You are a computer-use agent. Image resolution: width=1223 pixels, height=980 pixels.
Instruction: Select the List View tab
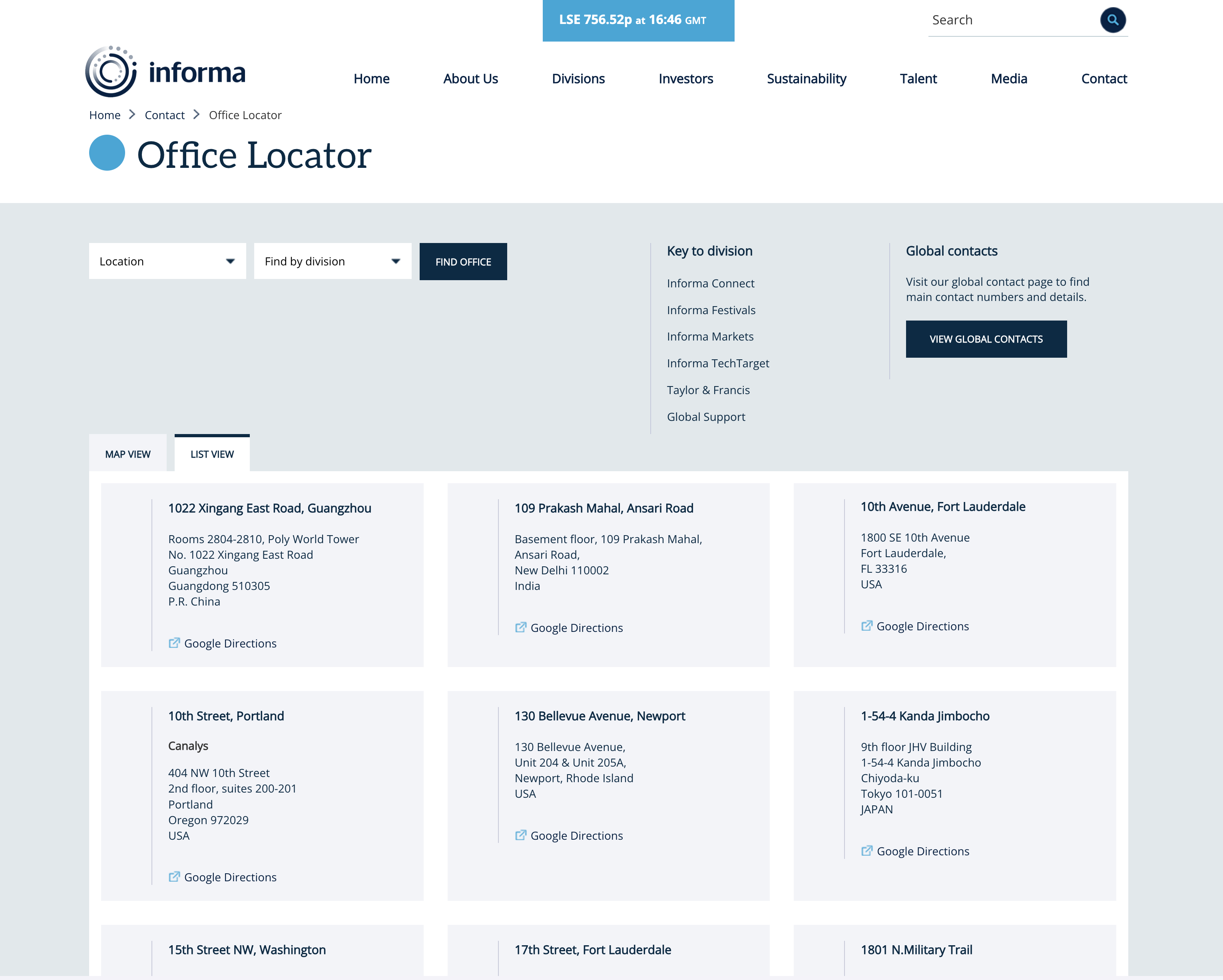[211, 453]
